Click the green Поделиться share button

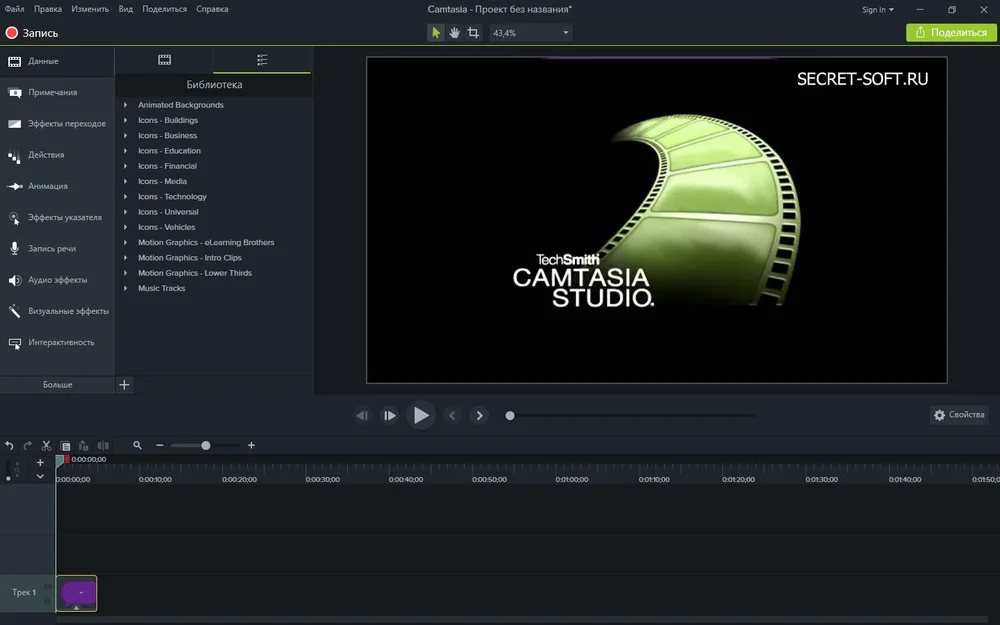(950, 32)
